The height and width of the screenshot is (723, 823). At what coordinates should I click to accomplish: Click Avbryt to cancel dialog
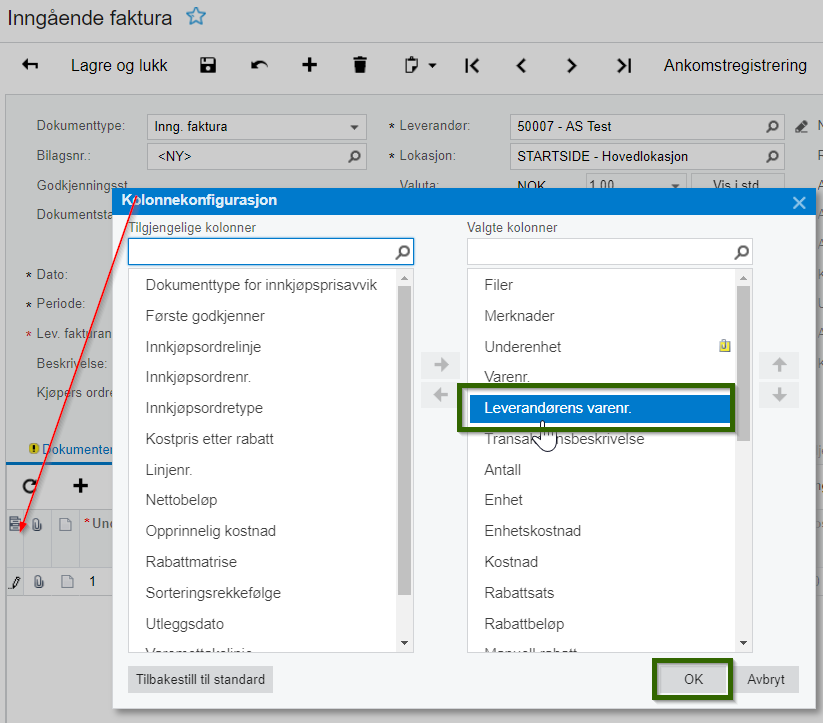(766, 679)
